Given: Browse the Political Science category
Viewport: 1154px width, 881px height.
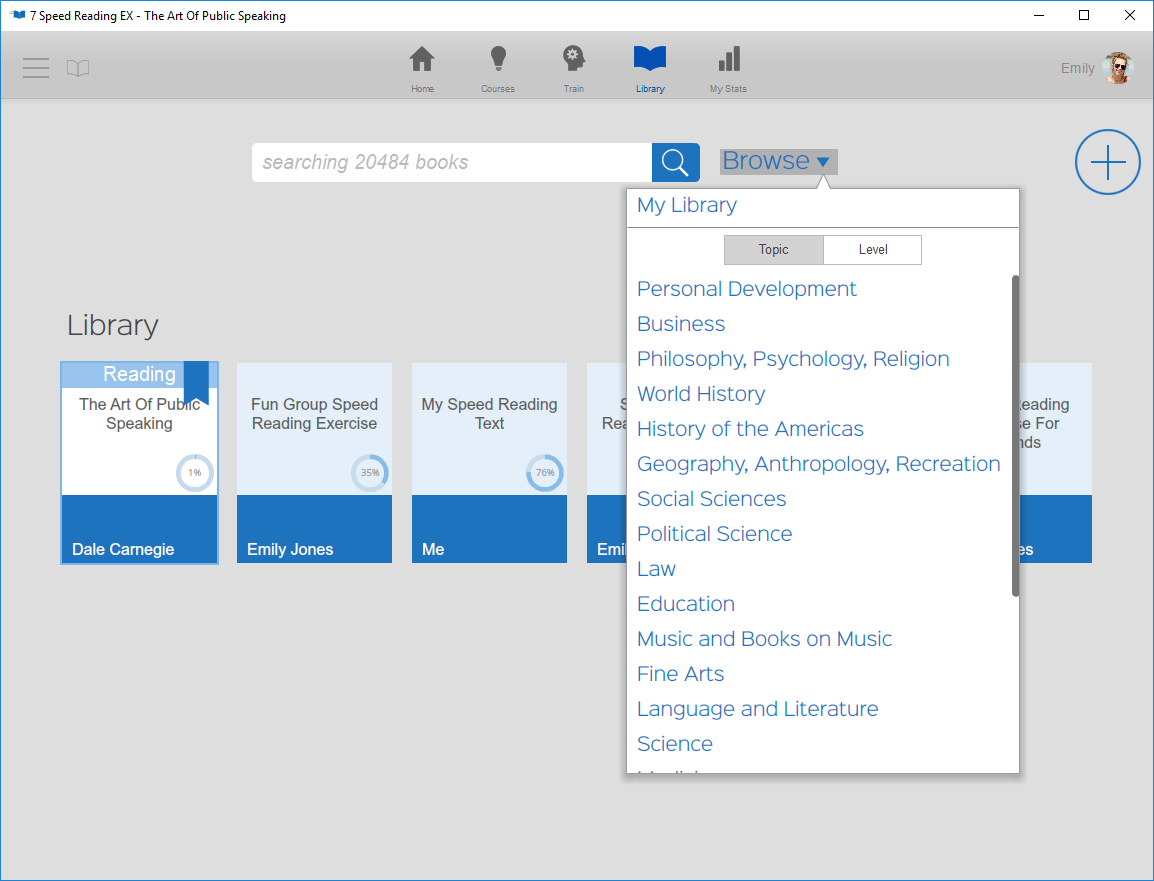Looking at the screenshot, I should (x=714, y=534).
